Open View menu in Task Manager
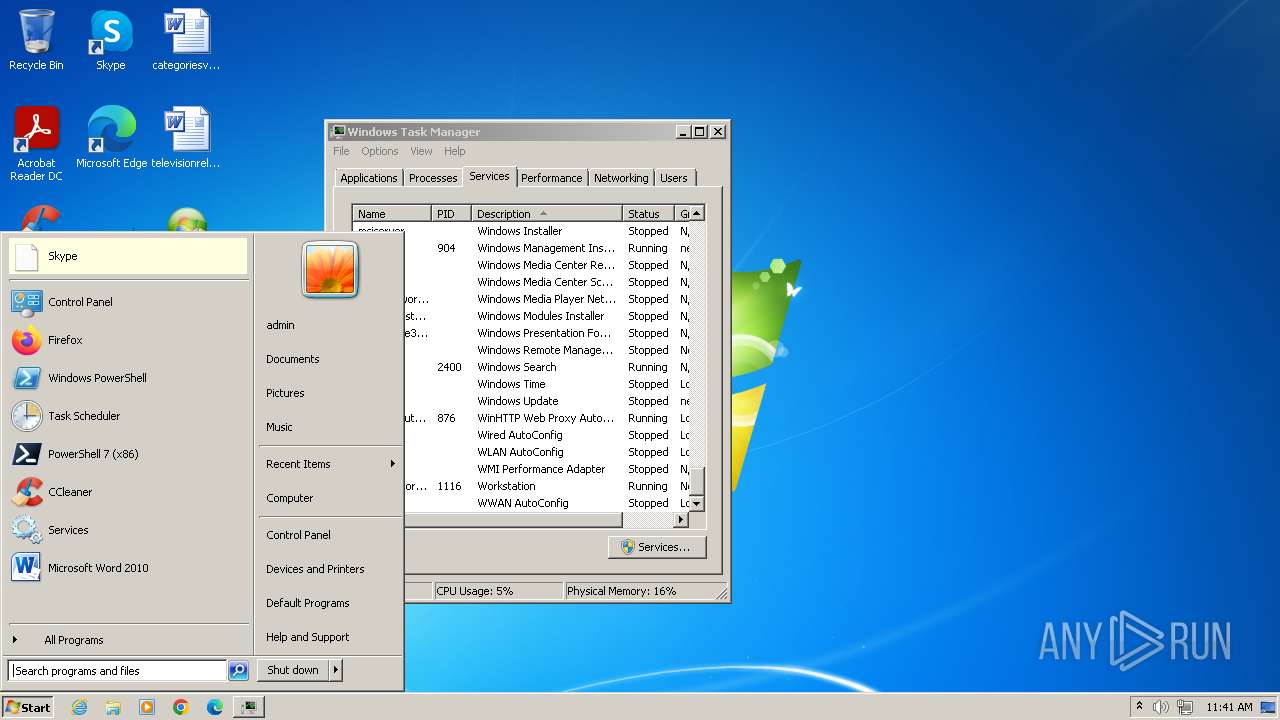The width and height of the screenshot is (1280, 720). coord(421,151)
